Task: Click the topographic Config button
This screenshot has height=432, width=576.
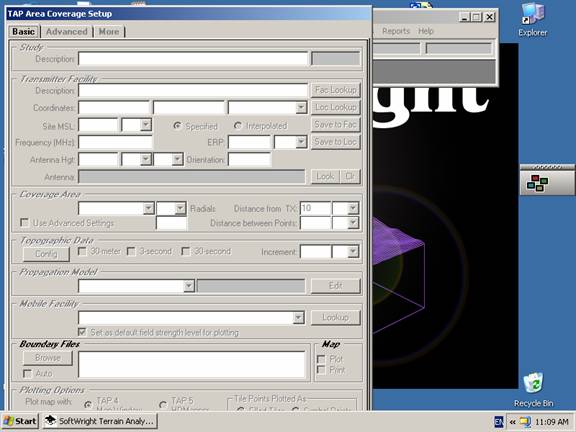Action: pyautogui.click(x=46, y=254)
